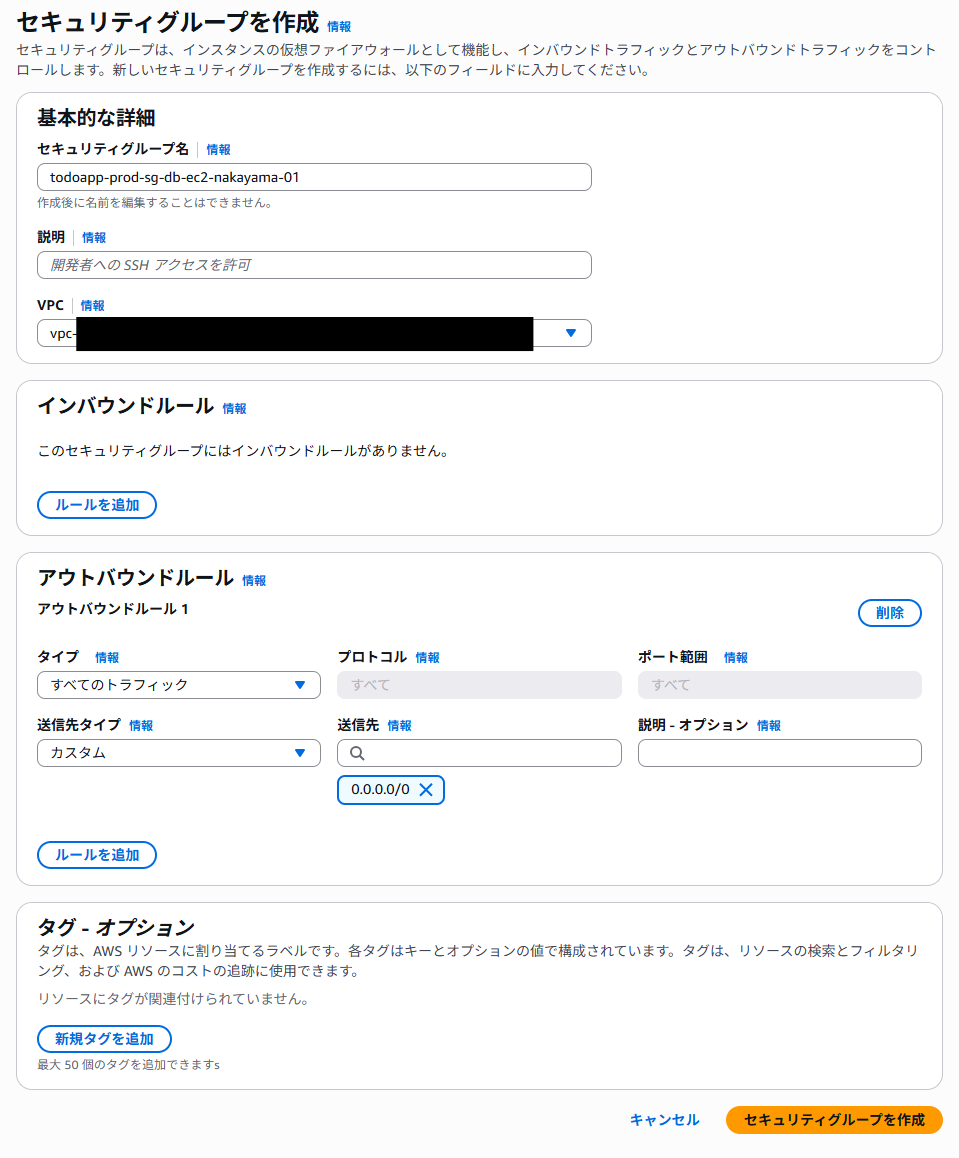Open 情報 link beside インバウンドルール heading
The height and width of the screenshot is (1158, 959).
pos(234,408)
